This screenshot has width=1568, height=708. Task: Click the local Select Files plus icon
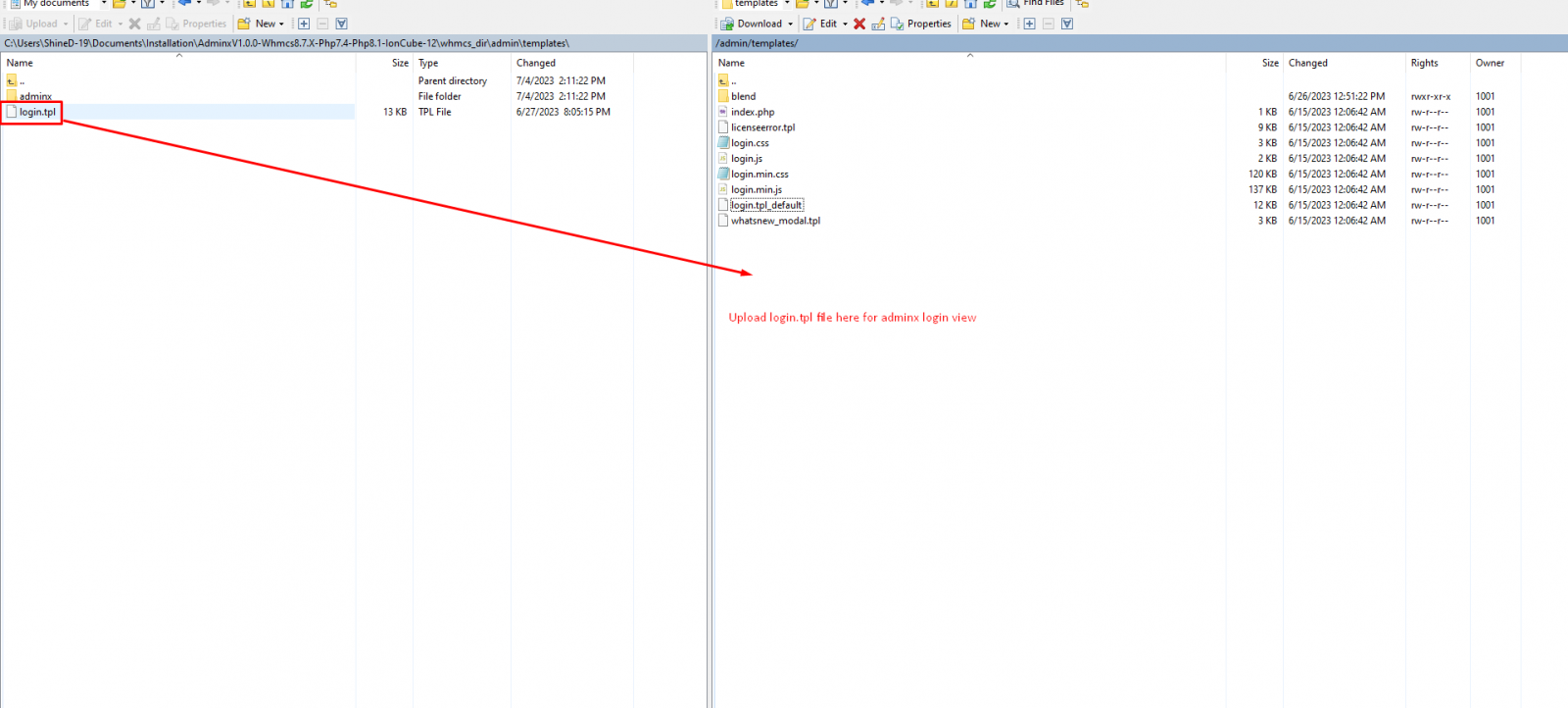[304, 24]
